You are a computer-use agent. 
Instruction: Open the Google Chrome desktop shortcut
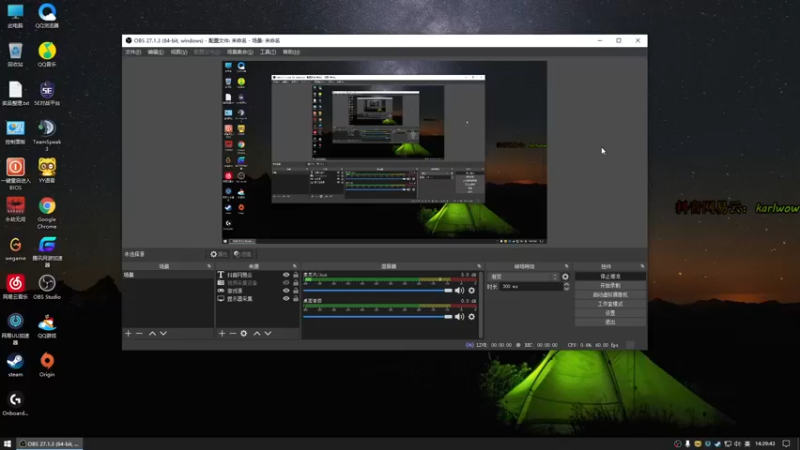(x=47, y=213)
